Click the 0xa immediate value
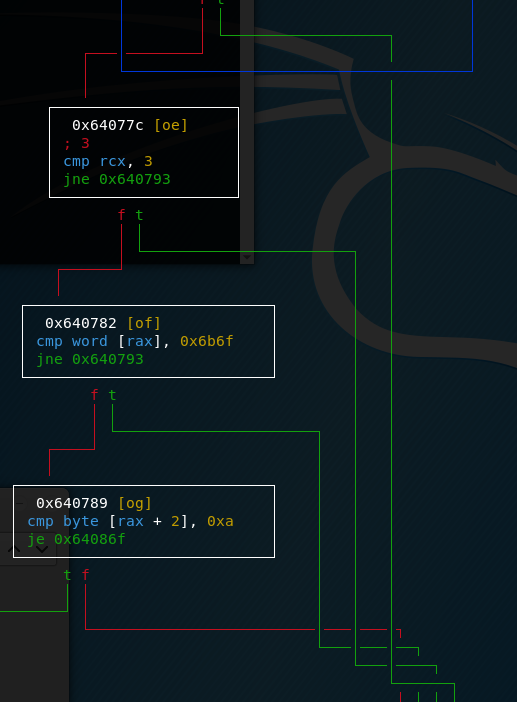The height and width of the screenshot is (702, 517). point(220,521)
